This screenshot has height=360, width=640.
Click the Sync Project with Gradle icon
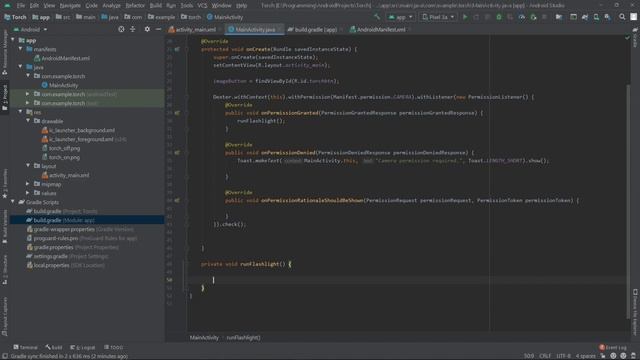click(585, 17)
